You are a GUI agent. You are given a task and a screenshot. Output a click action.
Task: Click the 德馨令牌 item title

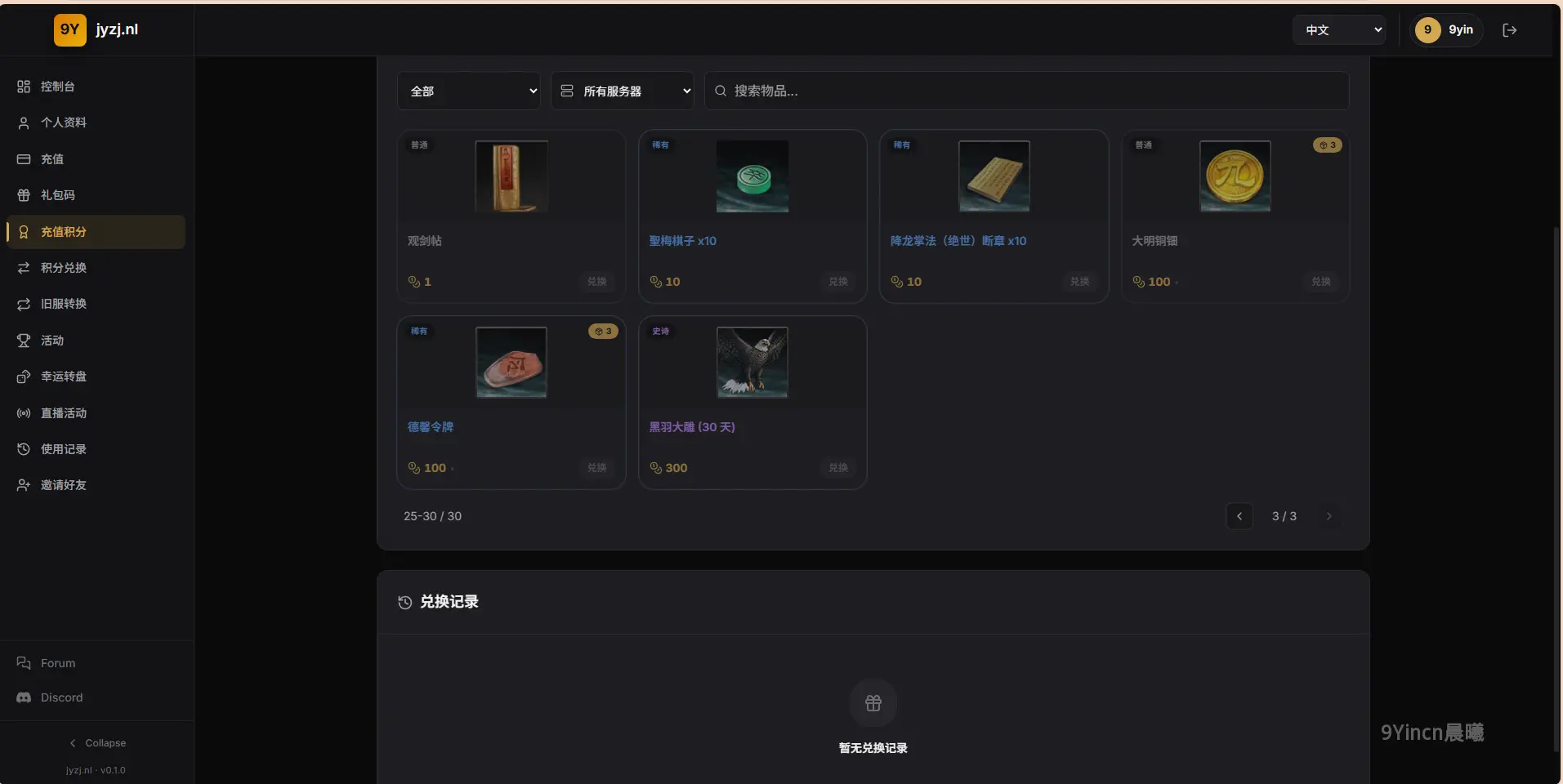pos(431,427)
